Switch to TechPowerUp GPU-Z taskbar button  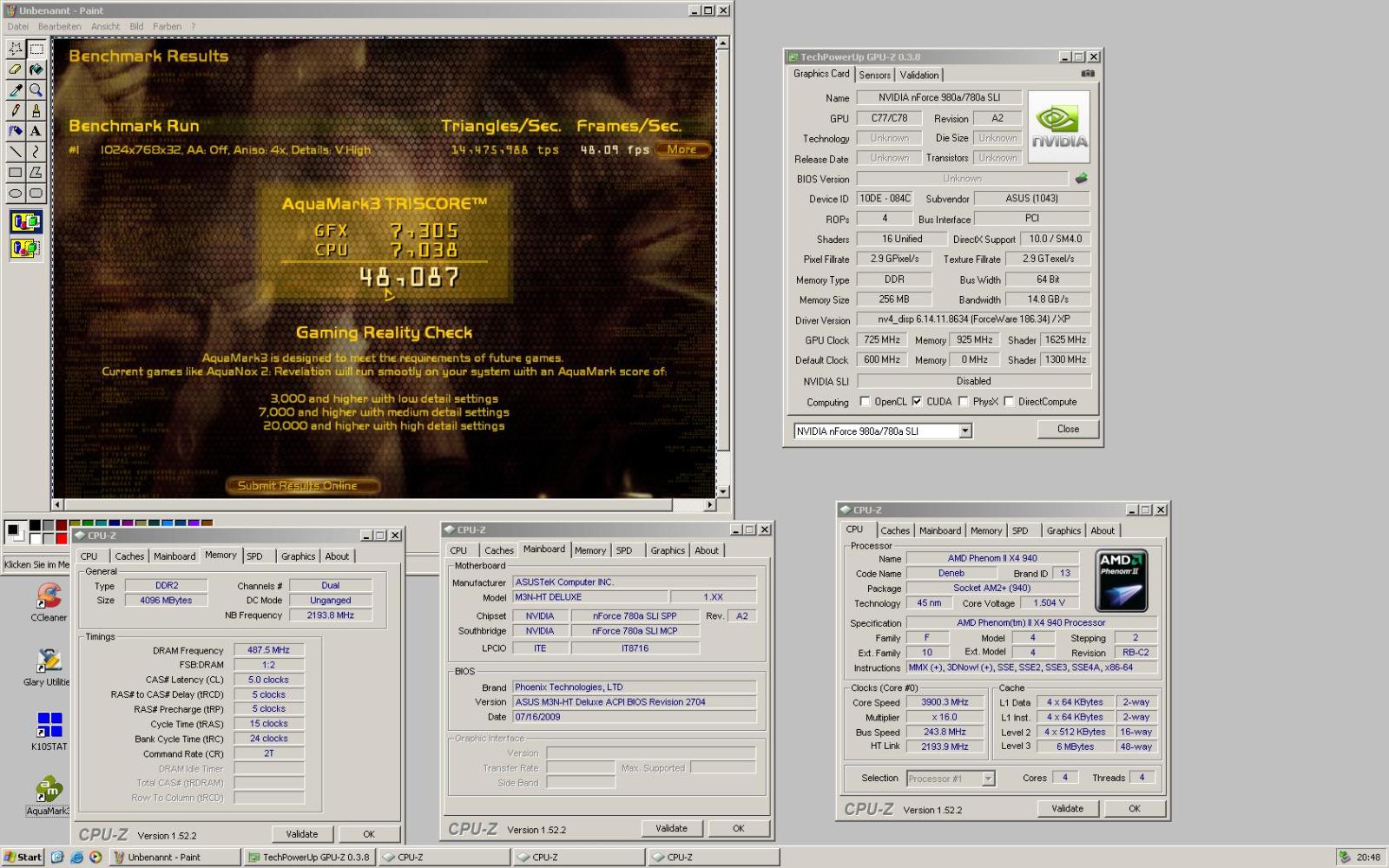(x=309, y=857)
